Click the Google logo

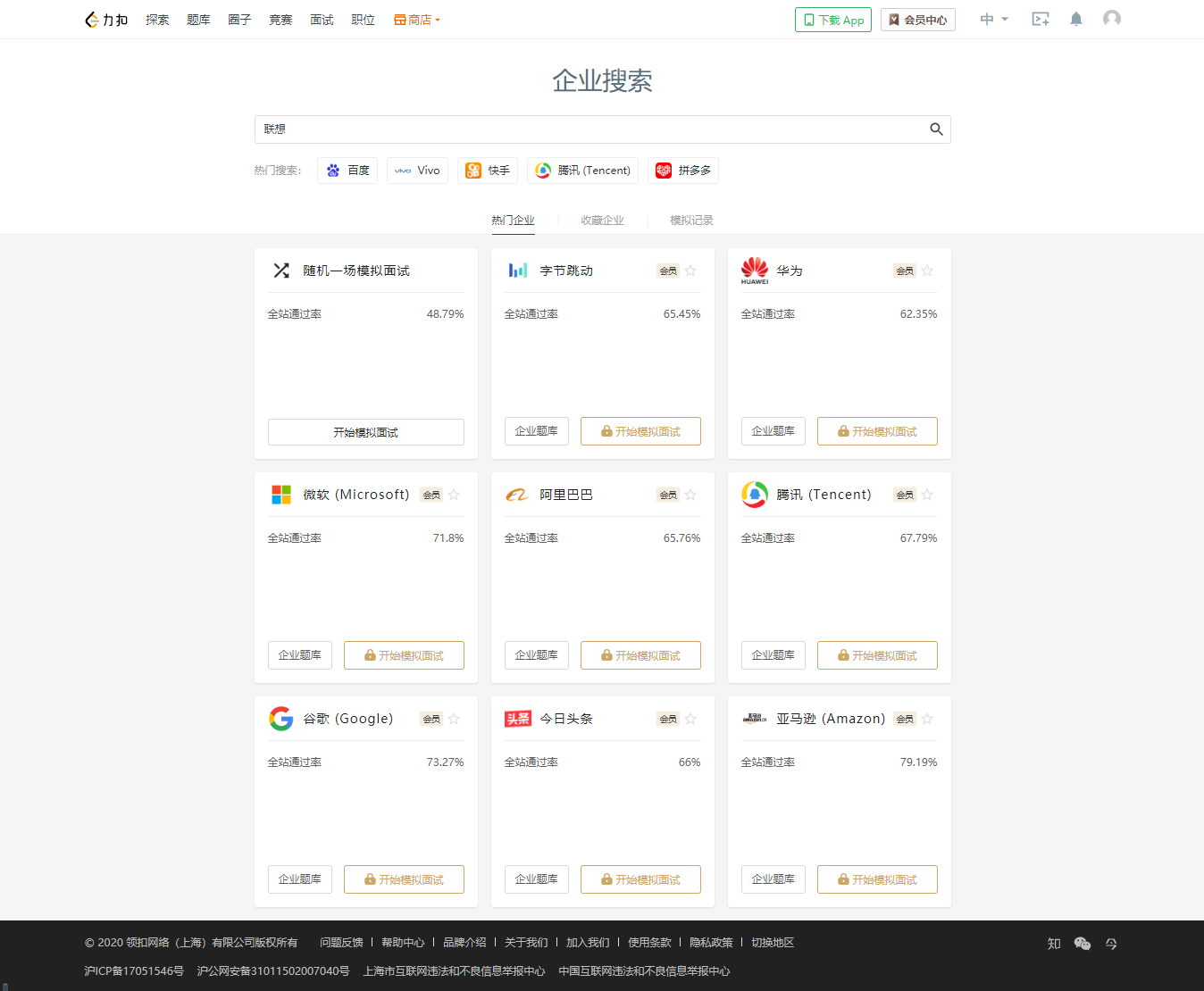(281, 719)
